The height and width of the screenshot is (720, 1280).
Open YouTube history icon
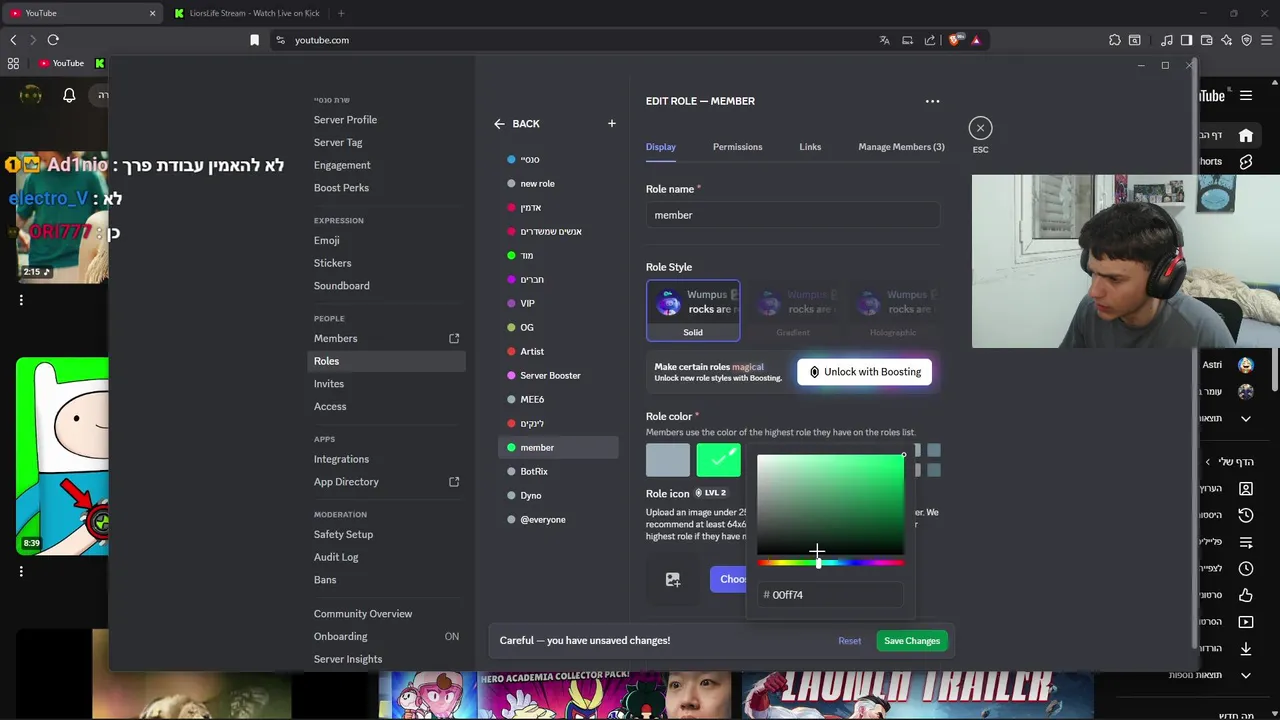click(x=1246, y=515)
